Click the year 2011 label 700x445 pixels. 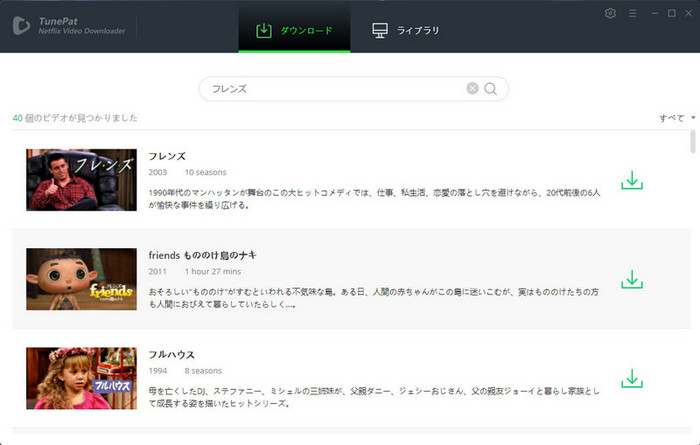click(157, 271)
